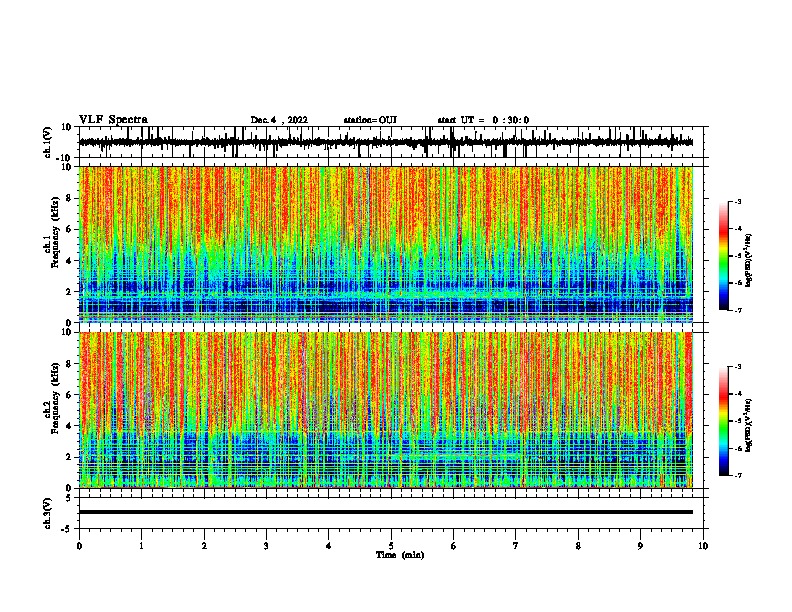Click the "6" kHz tick on ch.2 spectrogram

pos(69,395)
